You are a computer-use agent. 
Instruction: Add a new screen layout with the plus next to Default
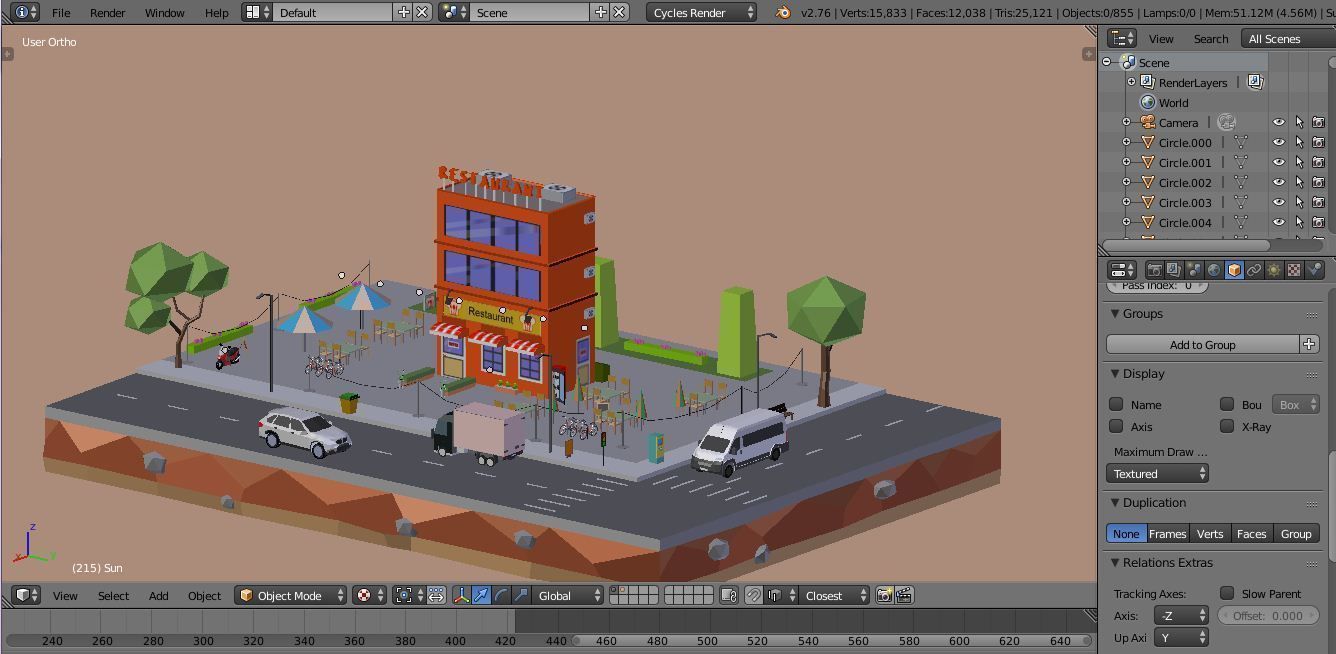tap(403, 12)
